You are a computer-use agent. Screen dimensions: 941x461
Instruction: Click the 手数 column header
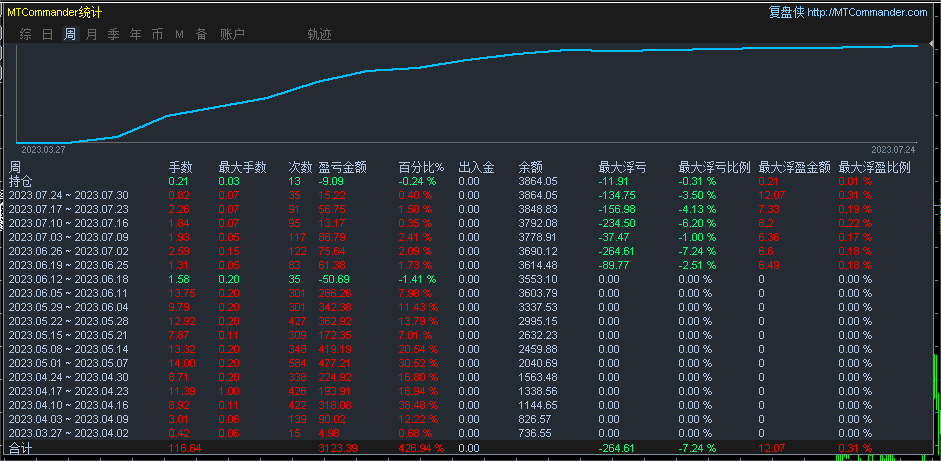tap(180, 167)
